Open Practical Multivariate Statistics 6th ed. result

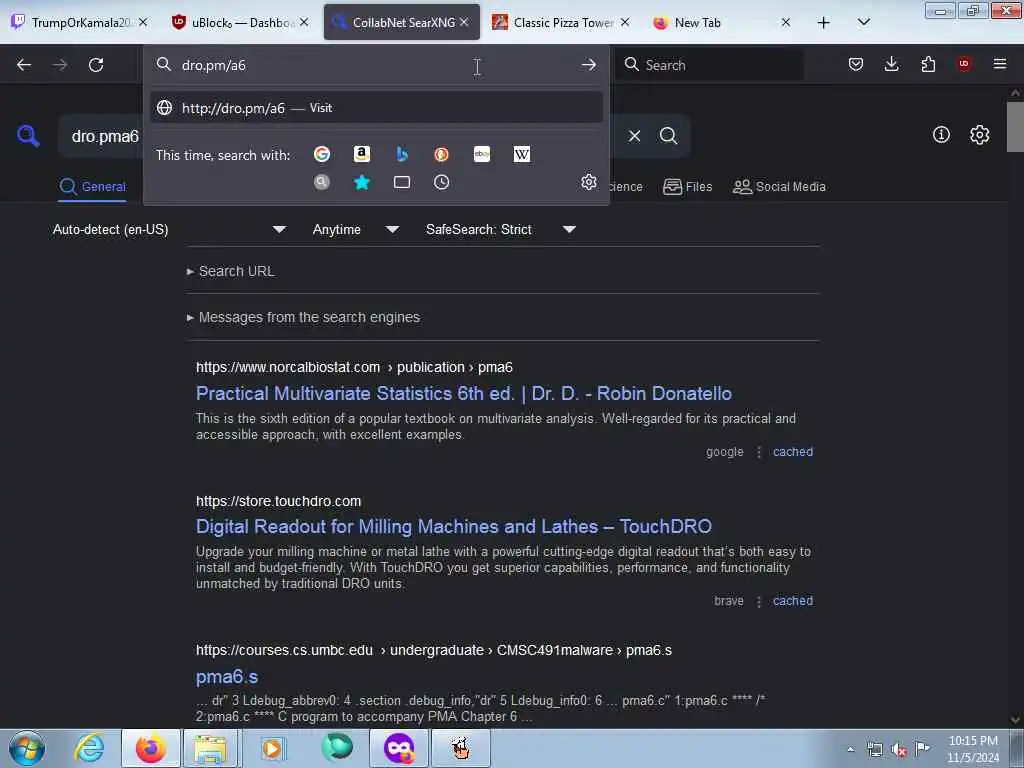coord(464,393)
